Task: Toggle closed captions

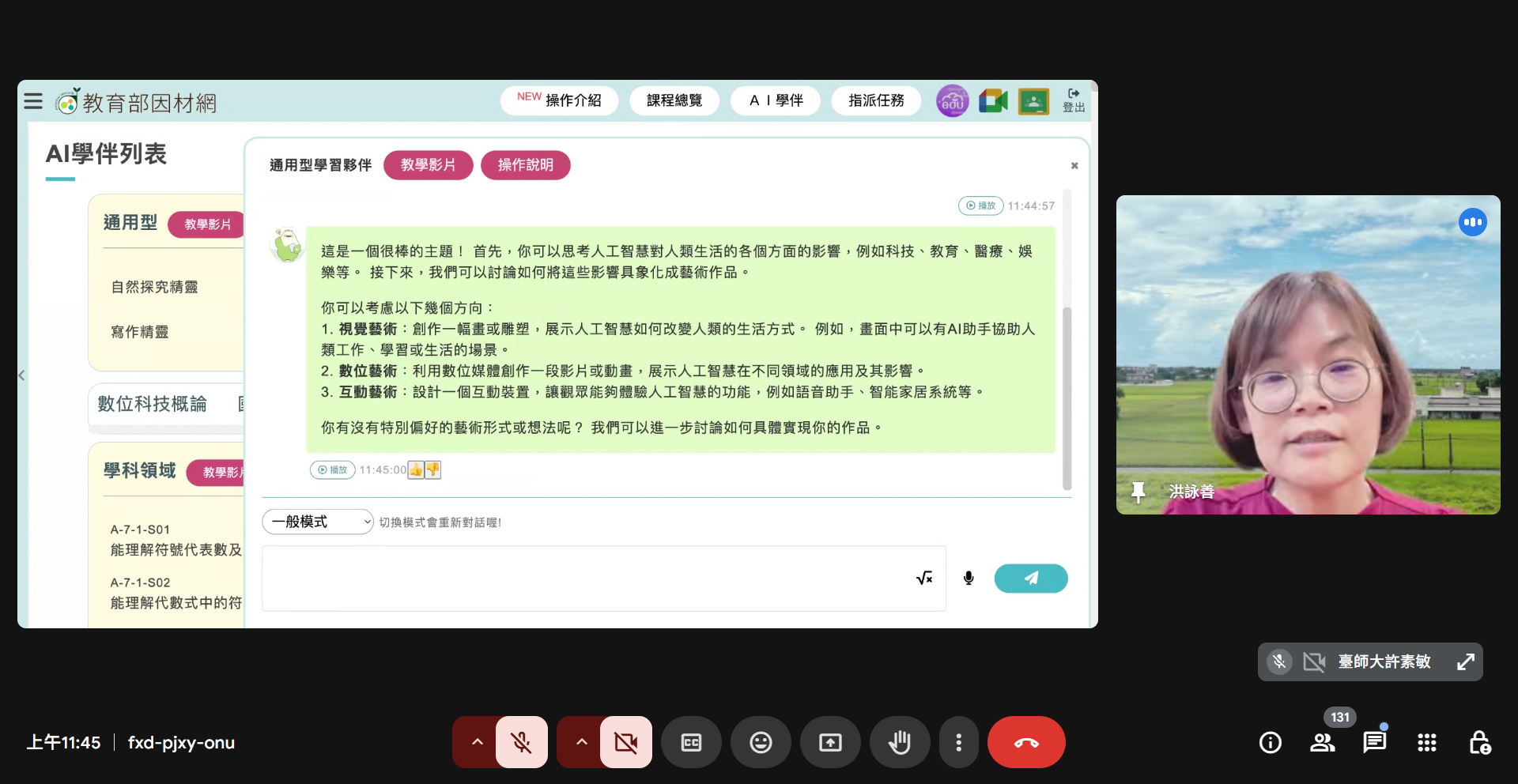Action: click(x=691, y=742)
